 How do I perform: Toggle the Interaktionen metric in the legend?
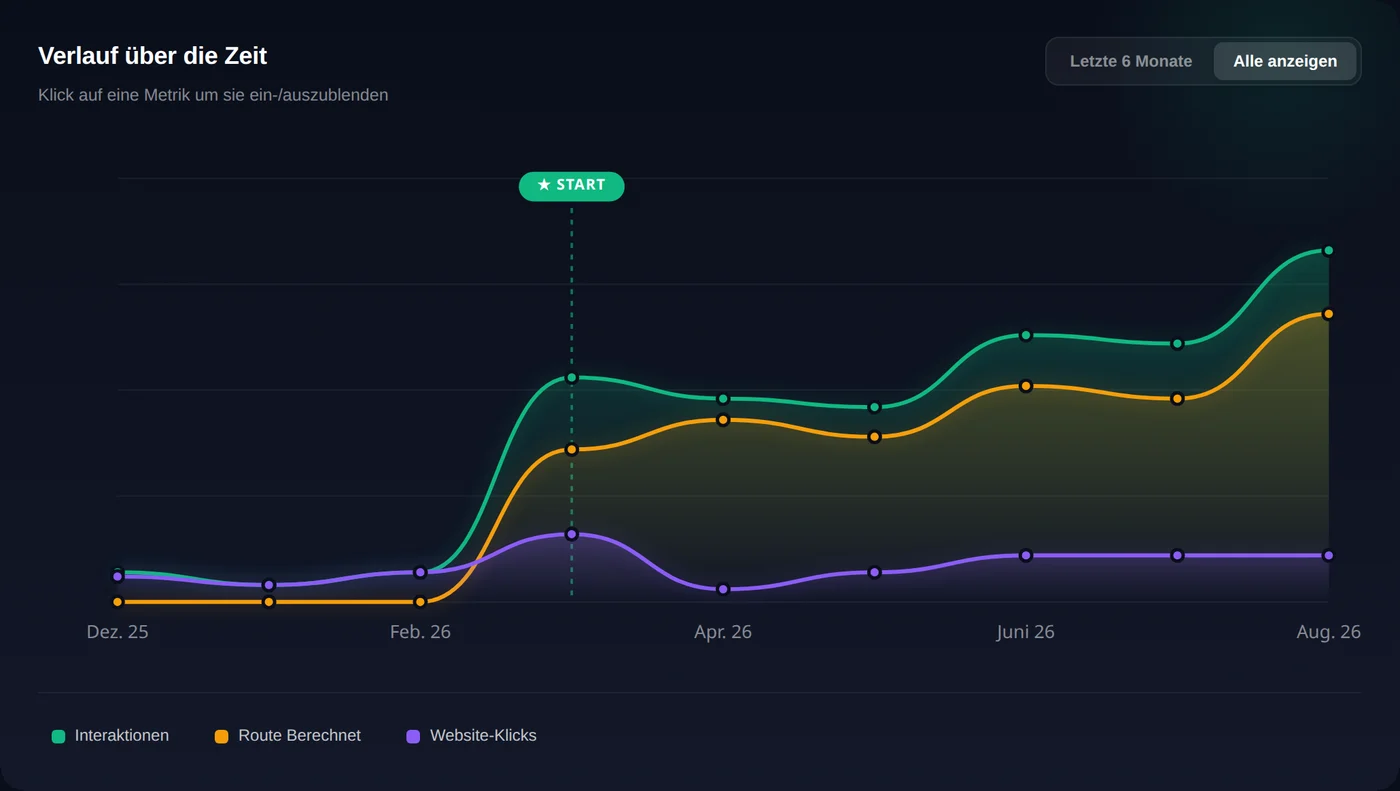pyautogui.click(x=110, y=736)
